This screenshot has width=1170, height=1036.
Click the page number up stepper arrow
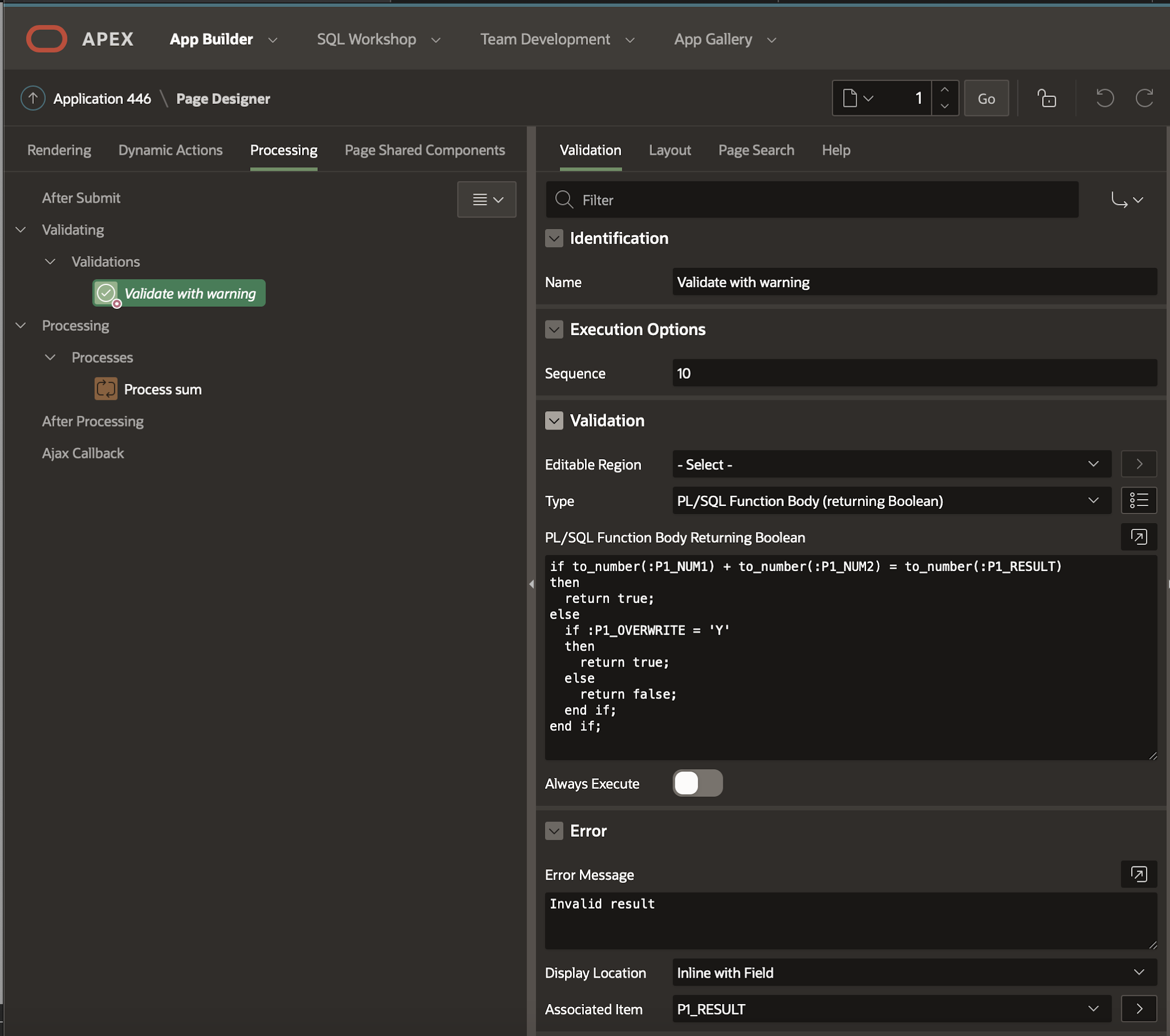pyautogui.click(x=945, y=90)
